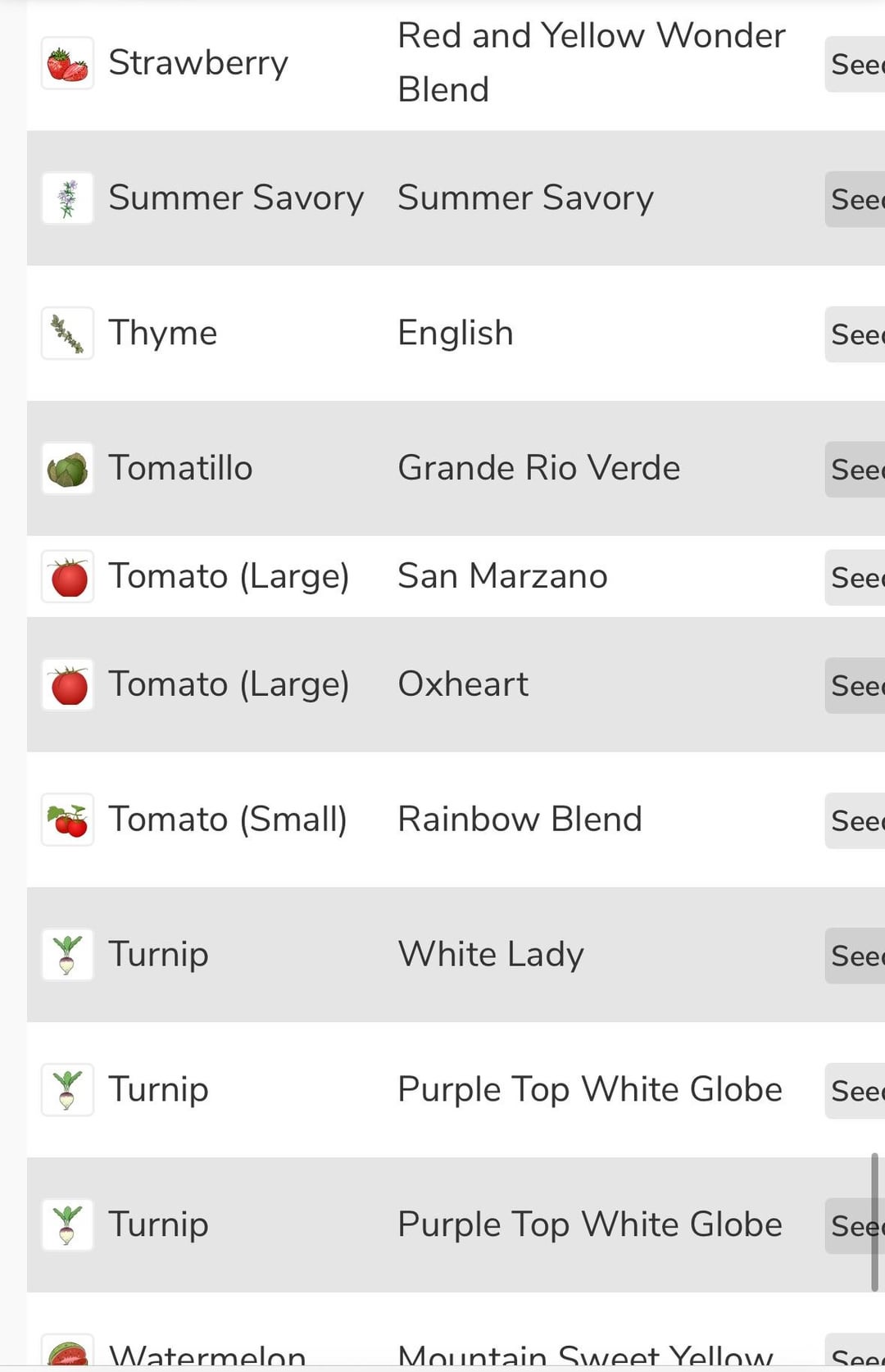This screenshot has width=885, height=1372.
Task: Select the San Marzano variety text
Action: 502,576
